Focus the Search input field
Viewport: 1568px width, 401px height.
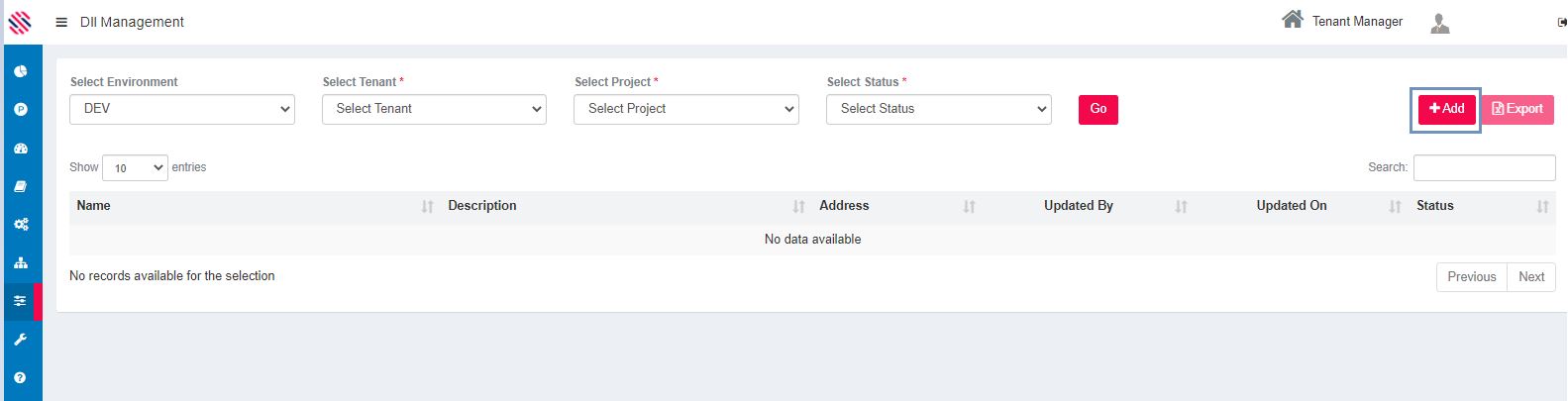[x=1484, y=167]
